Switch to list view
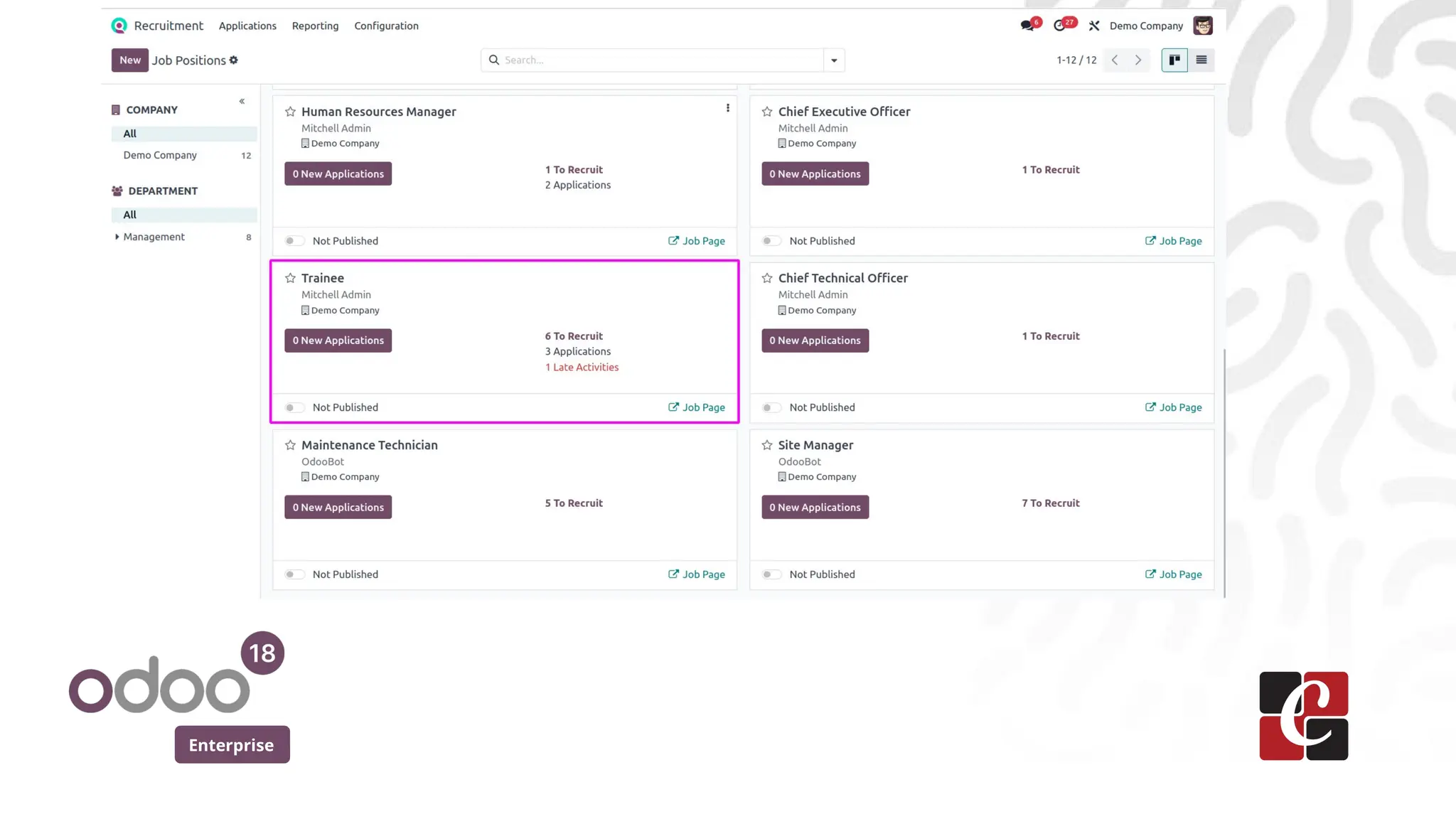This screenshot has height=819, width=1456. click(1201, 60)
